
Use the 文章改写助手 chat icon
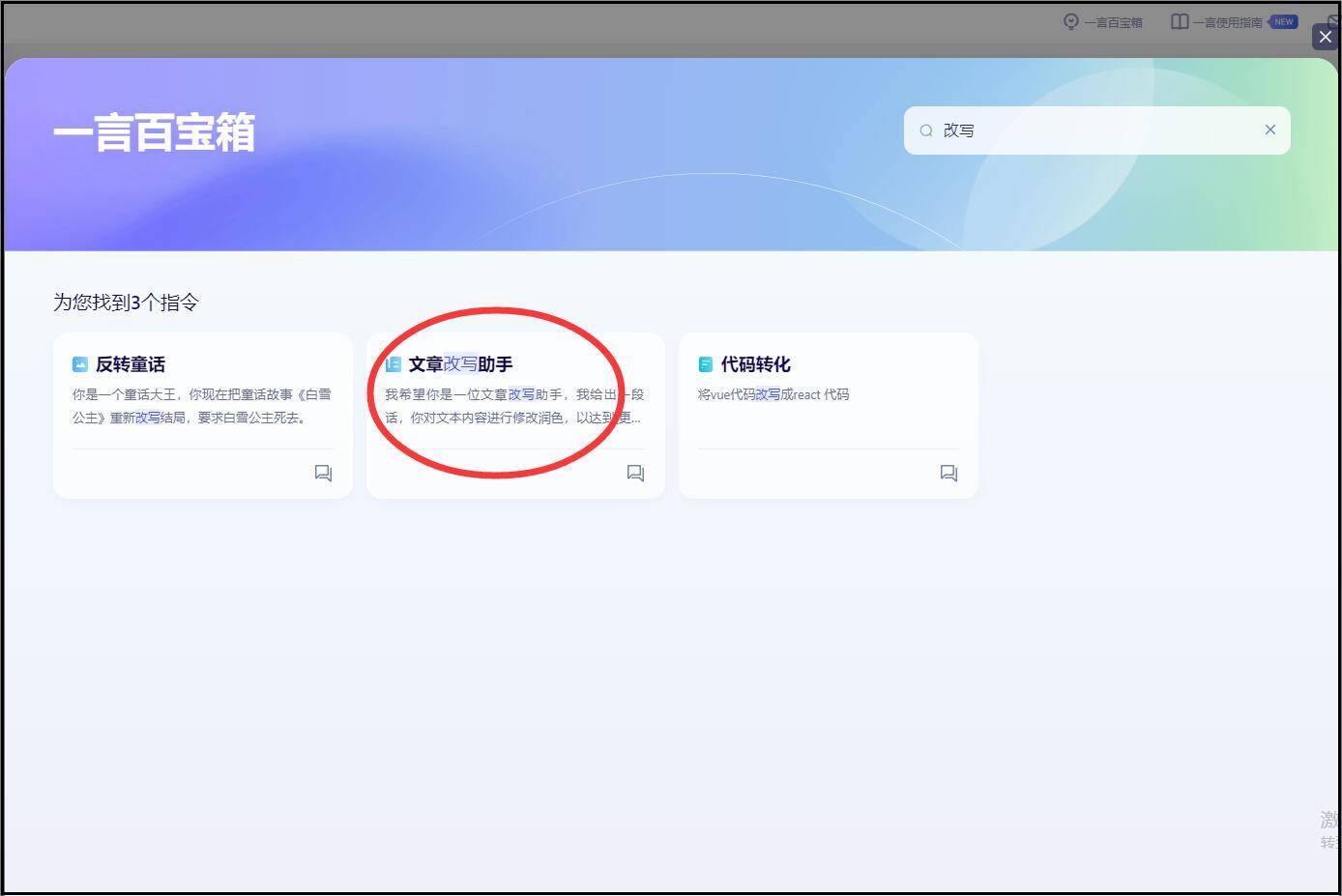coord(635,473)
